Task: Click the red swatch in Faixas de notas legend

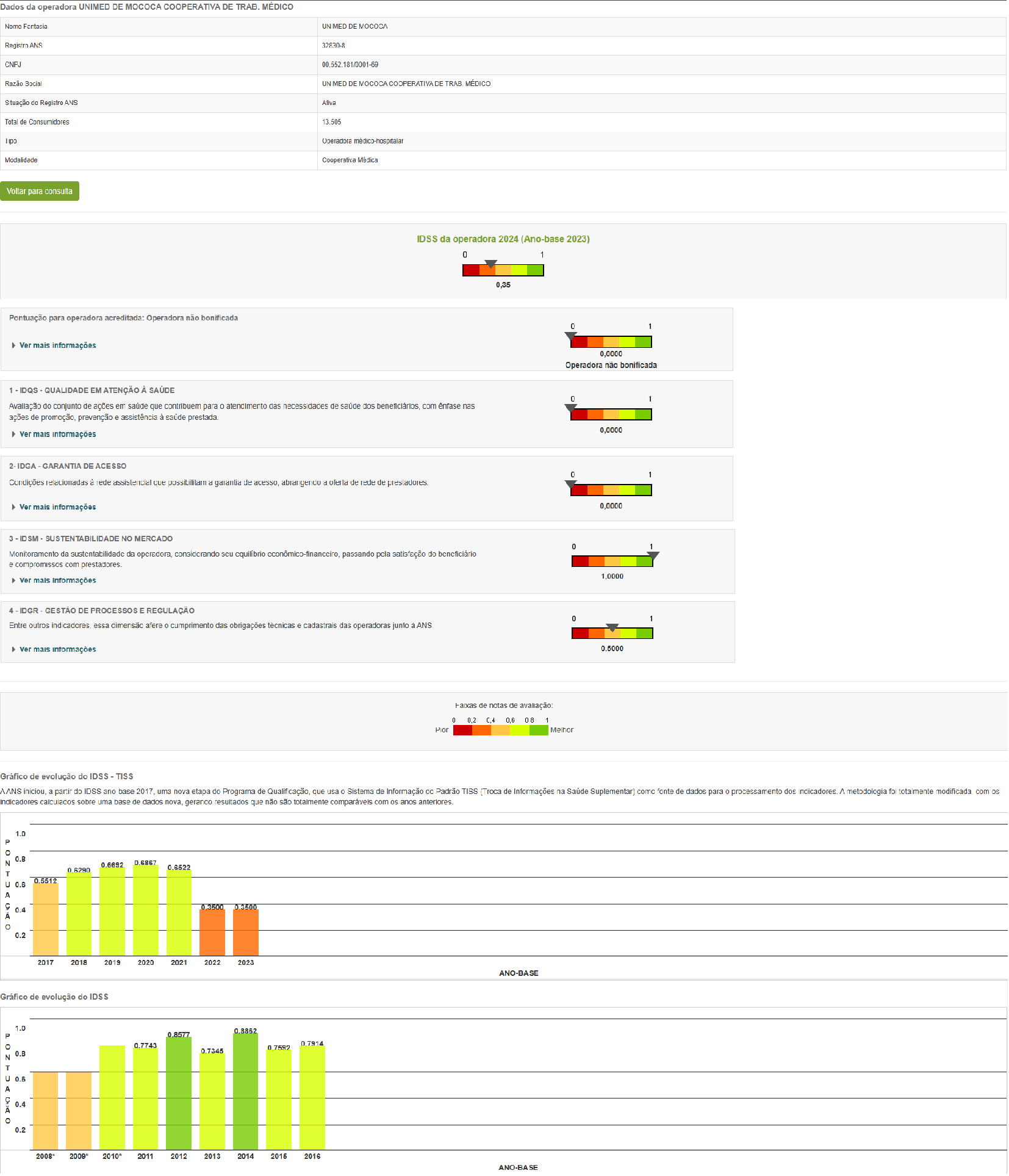Action: click(462, 730)
